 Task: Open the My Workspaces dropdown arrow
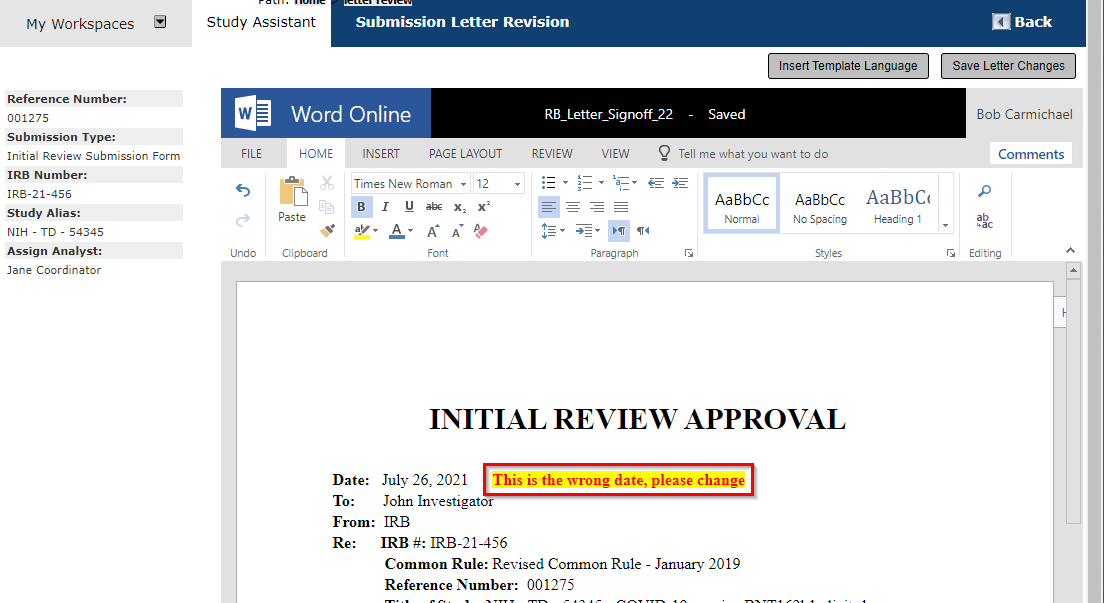[x=161, y=22]
